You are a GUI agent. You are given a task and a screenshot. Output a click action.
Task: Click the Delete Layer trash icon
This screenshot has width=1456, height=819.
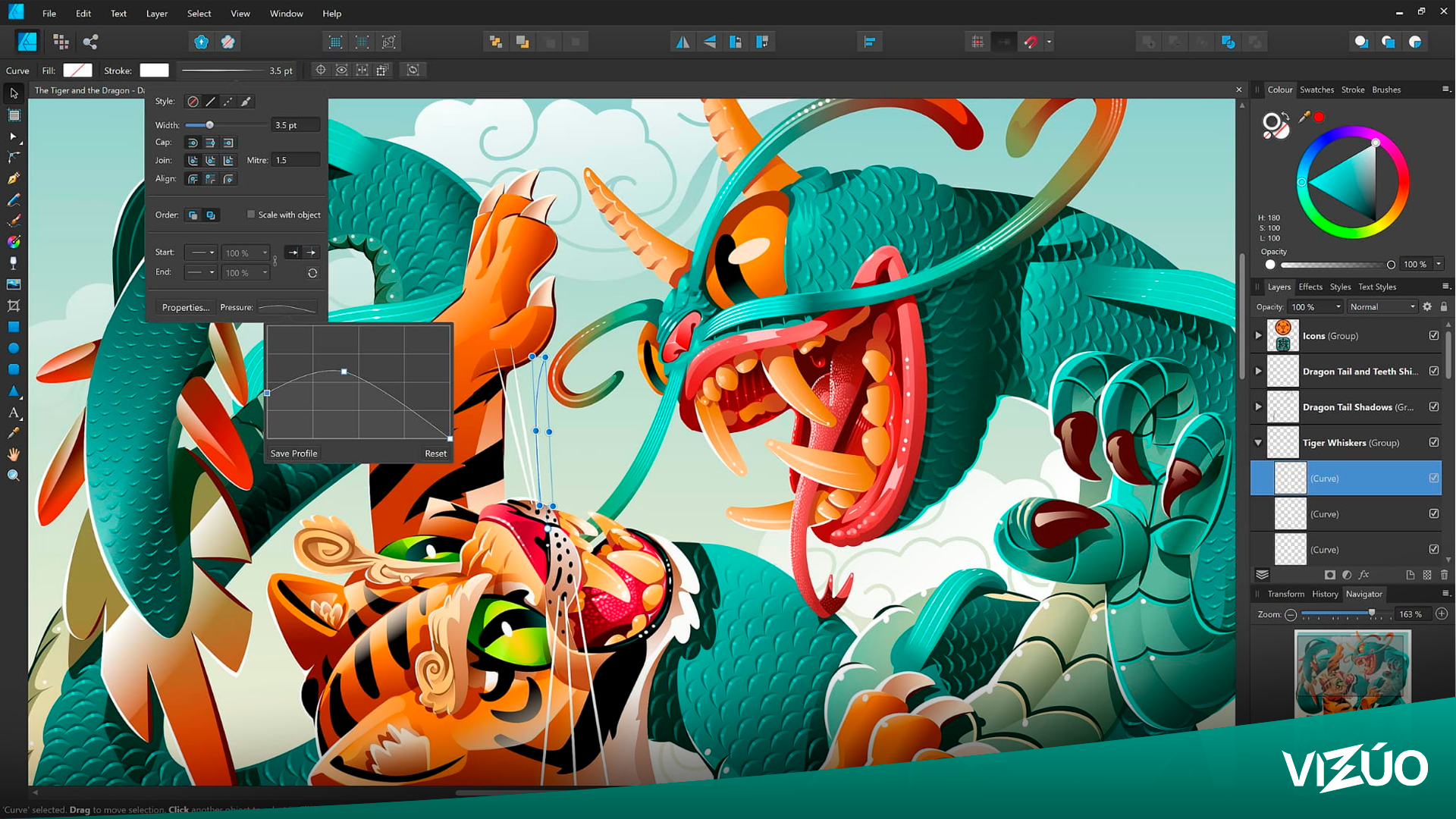pos(1444,575)
